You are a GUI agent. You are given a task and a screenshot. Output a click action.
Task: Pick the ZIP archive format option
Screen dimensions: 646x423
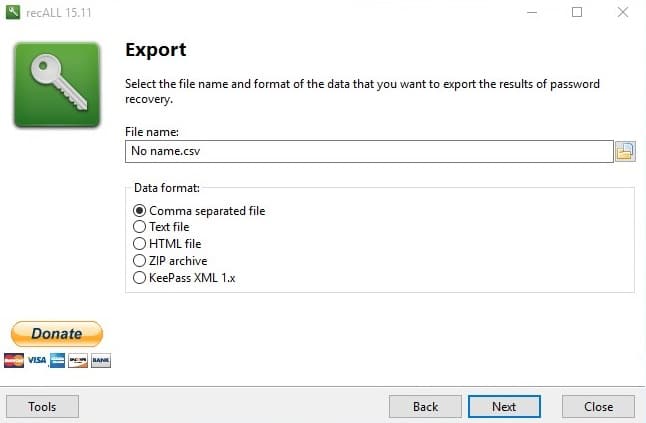point(140,261)
